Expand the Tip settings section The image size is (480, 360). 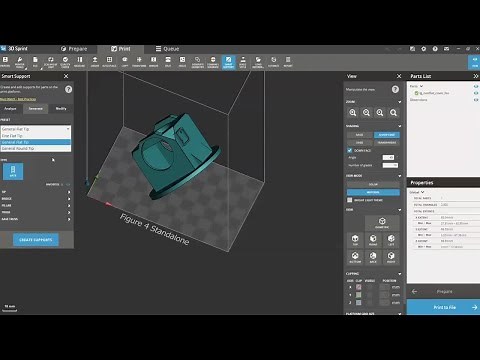tap(69, 192)
